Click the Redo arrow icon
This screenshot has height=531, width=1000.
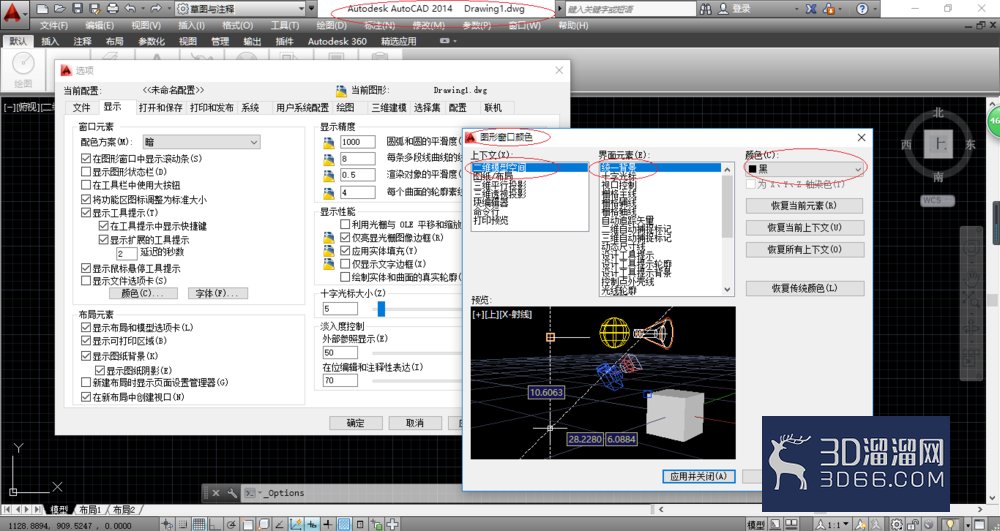[156, 9]
